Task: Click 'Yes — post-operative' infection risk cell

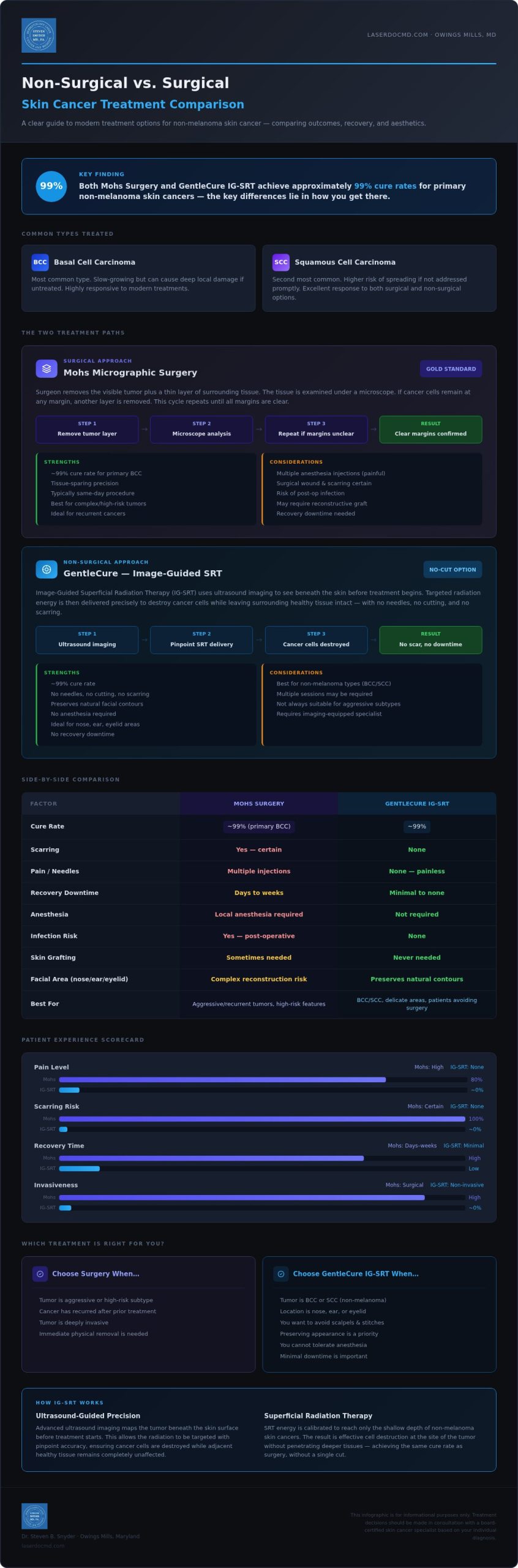Action: coord(259,936)
